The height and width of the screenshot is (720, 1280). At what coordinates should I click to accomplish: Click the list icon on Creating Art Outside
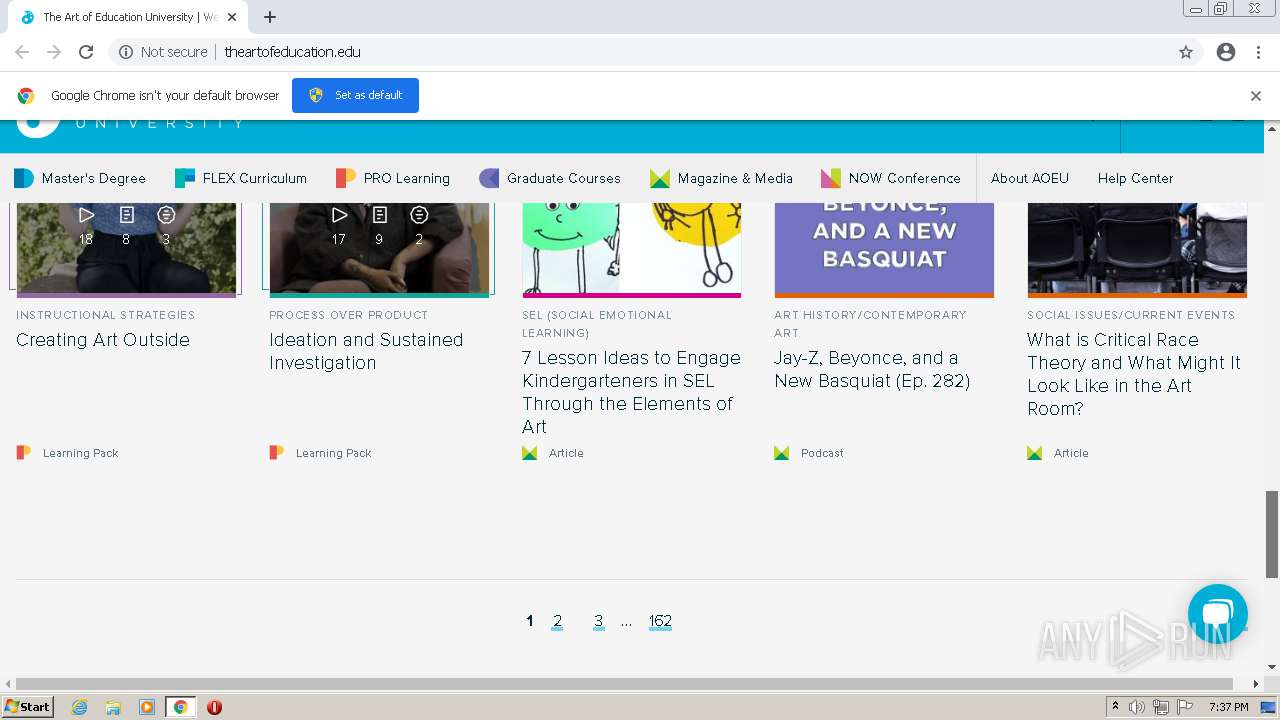pos(166,215)
